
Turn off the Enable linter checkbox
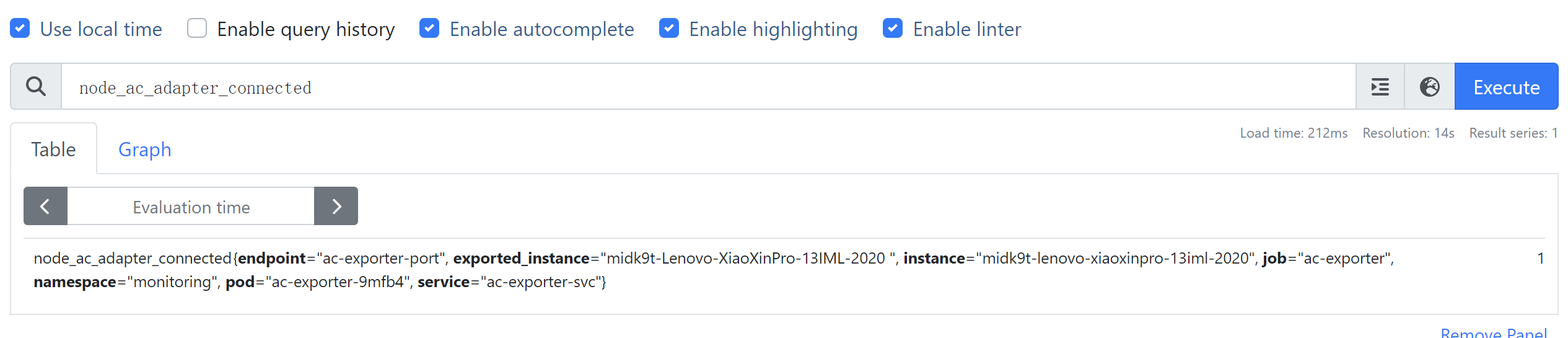click(x=893, y=29)
